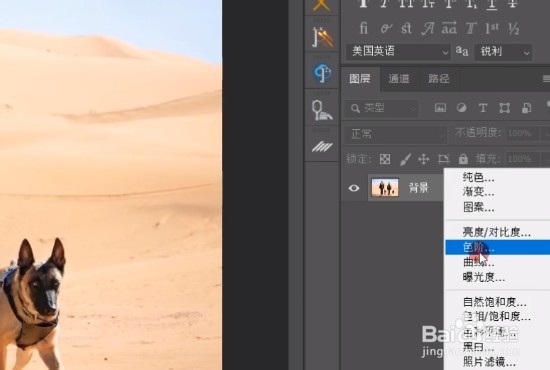Switch to the 图层 tab

click(x=360, y=79)
